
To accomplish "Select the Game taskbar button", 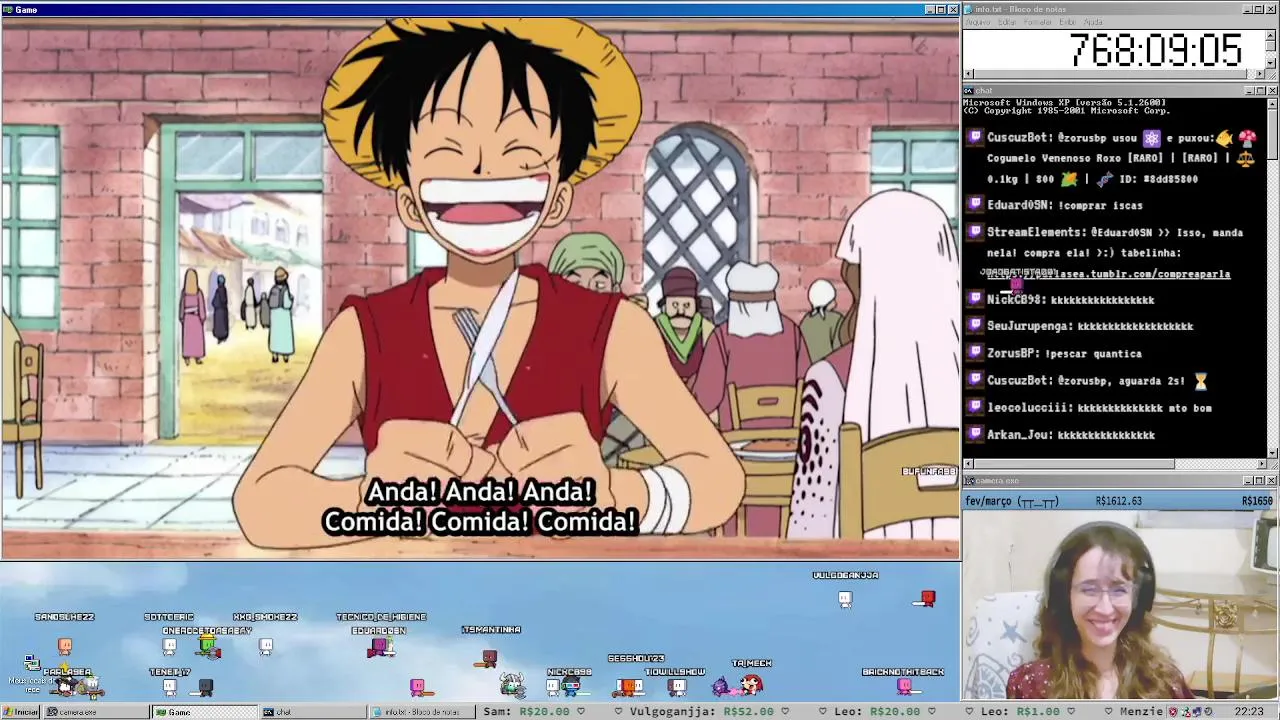I will [205, 712].
